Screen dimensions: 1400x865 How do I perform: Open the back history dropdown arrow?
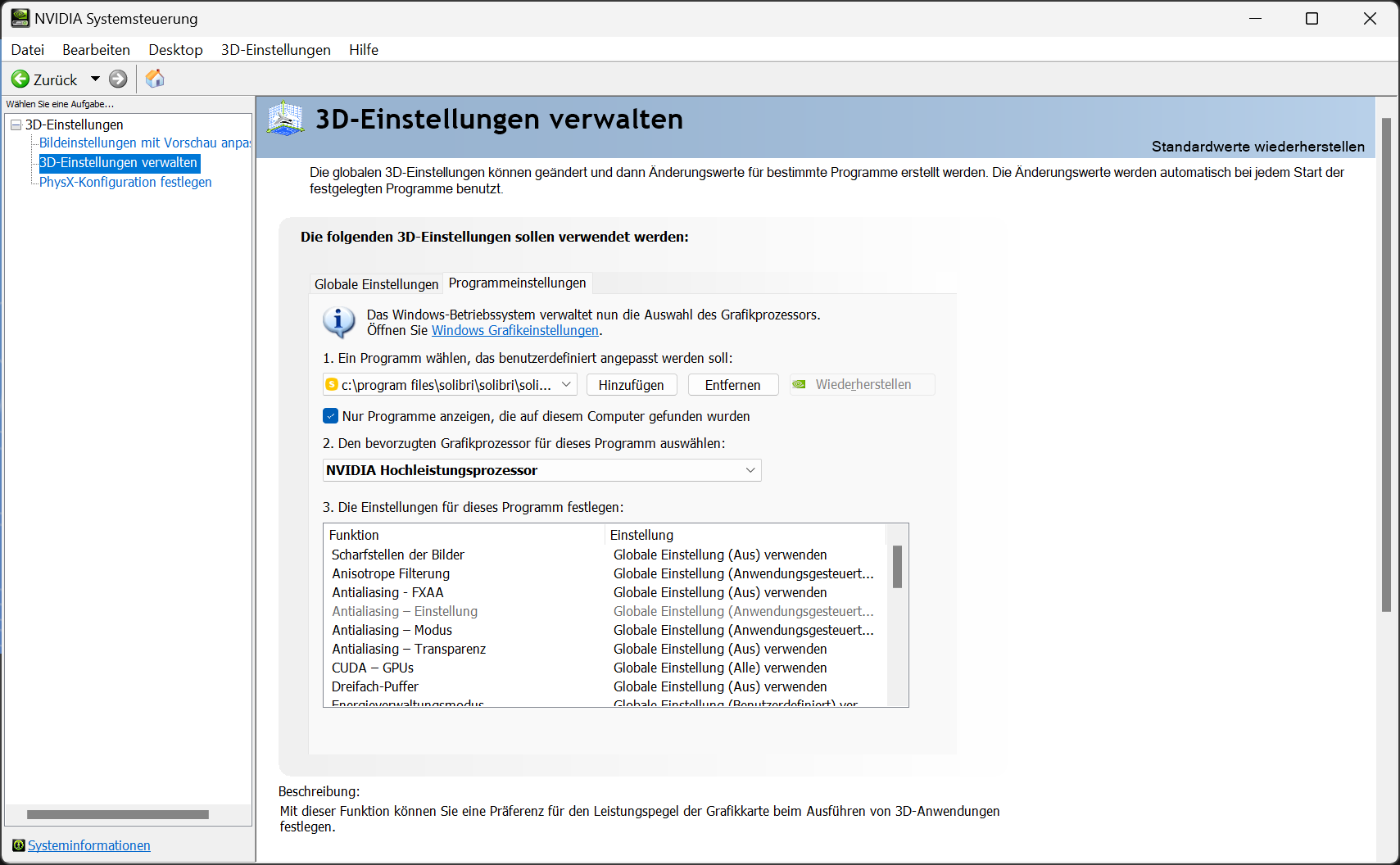95,79
